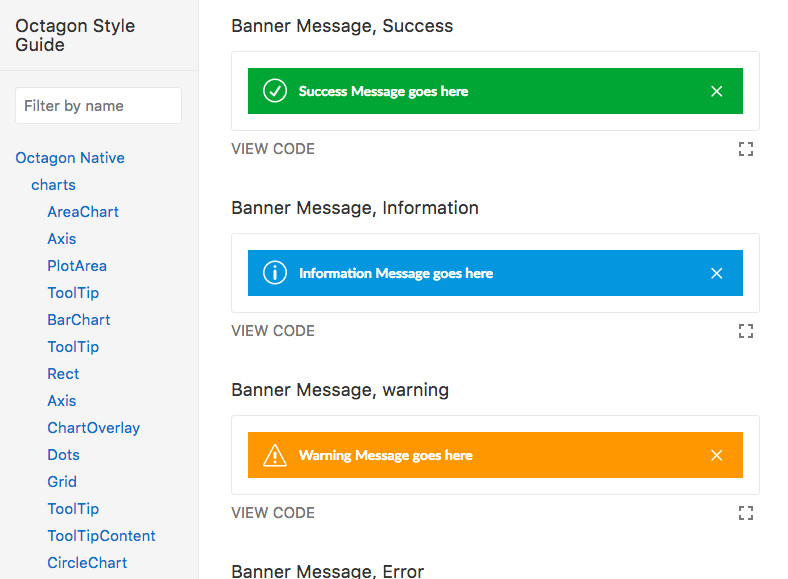Open the CircleChart sidebar entry
The width and height of the screenshot is (788, 579).
pos(87,563)
